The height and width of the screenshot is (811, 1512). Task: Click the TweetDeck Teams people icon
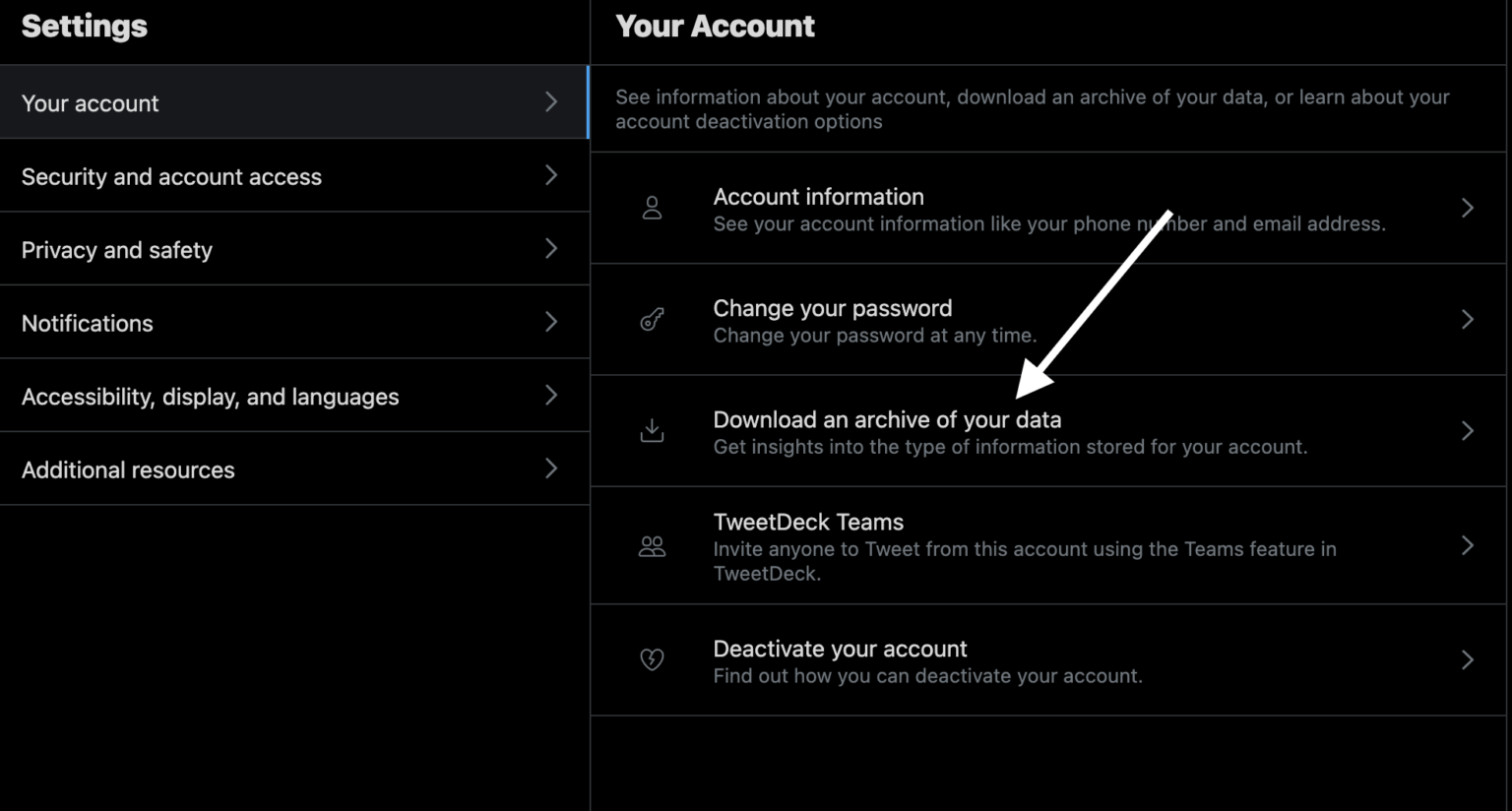tap(652, 546)
